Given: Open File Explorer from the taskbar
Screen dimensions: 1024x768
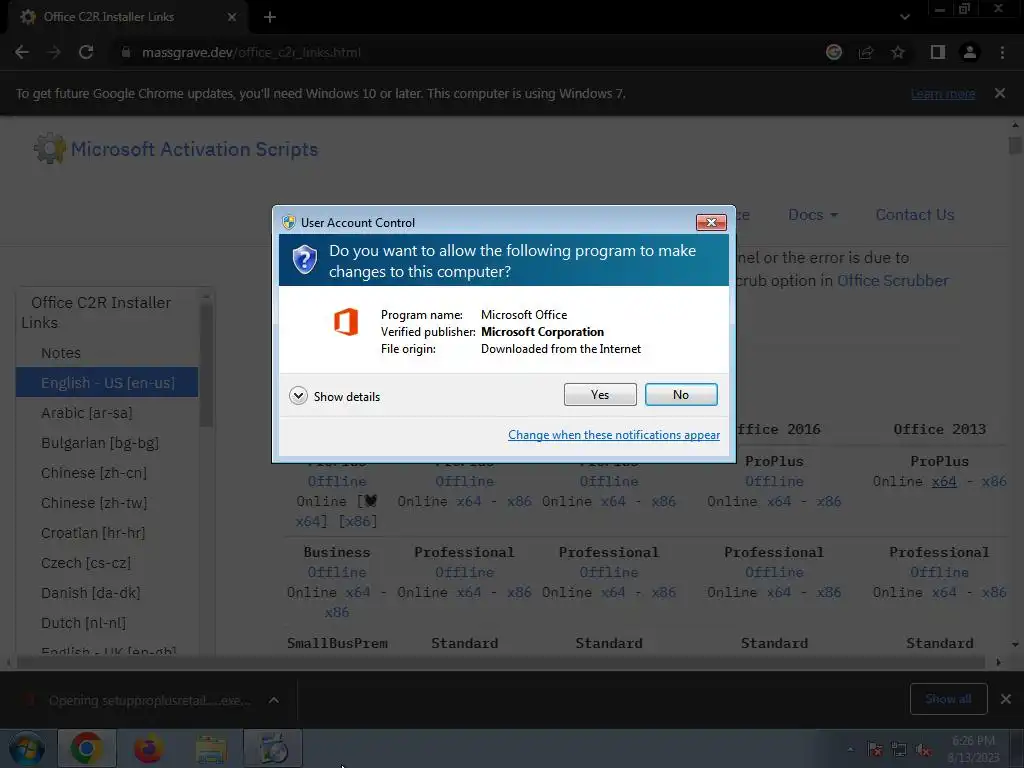Looking at the screenshot, I should (x=211, y=748).
